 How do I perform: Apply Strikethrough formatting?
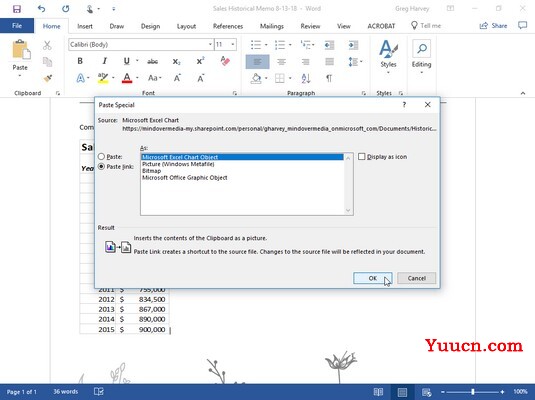click(152, 61)
